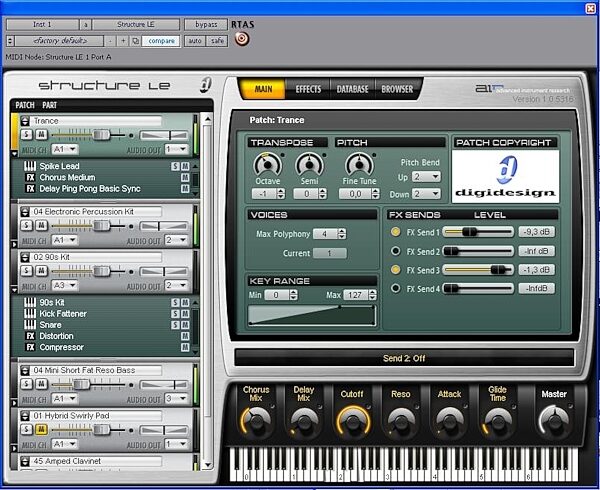Switch to the MAIN tab
600x490 pixels.
[263, 89]
